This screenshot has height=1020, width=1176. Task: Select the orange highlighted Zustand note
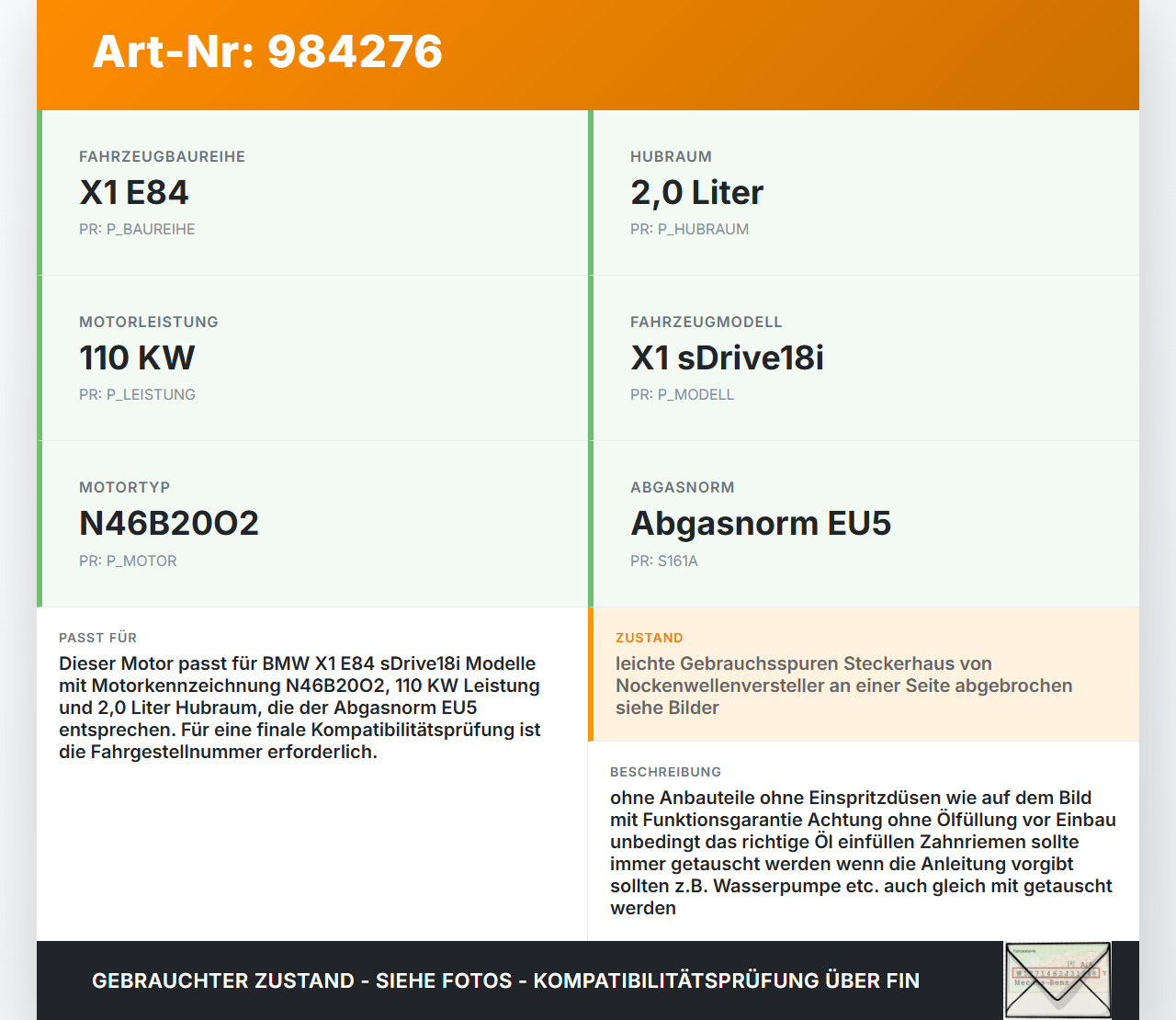(843, 686)
